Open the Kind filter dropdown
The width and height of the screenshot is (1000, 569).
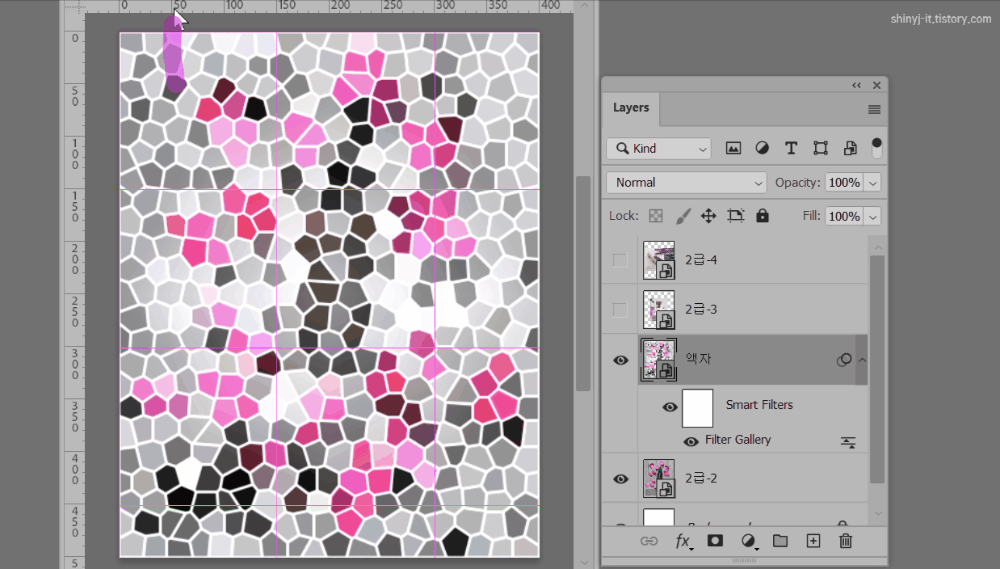659,149
